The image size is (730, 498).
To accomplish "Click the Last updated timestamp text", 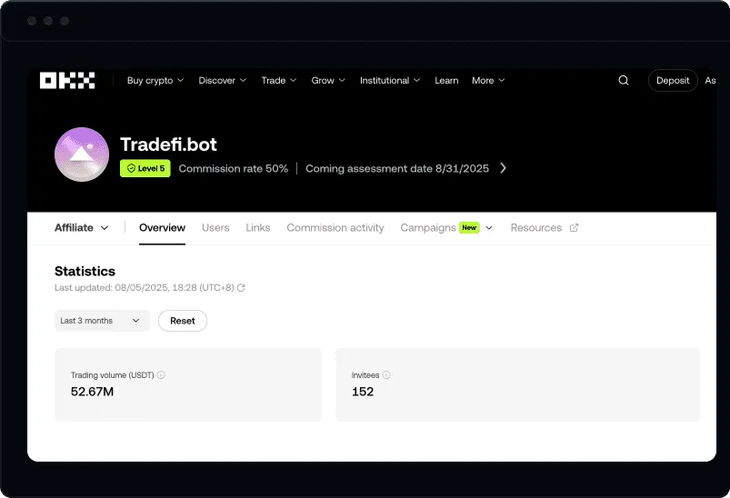I will click(x=144, y=288).
